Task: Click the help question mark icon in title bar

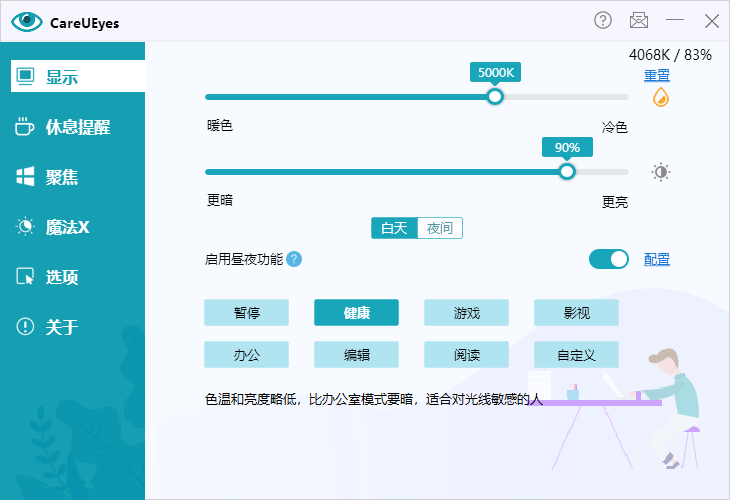Action: pos(603,20)
